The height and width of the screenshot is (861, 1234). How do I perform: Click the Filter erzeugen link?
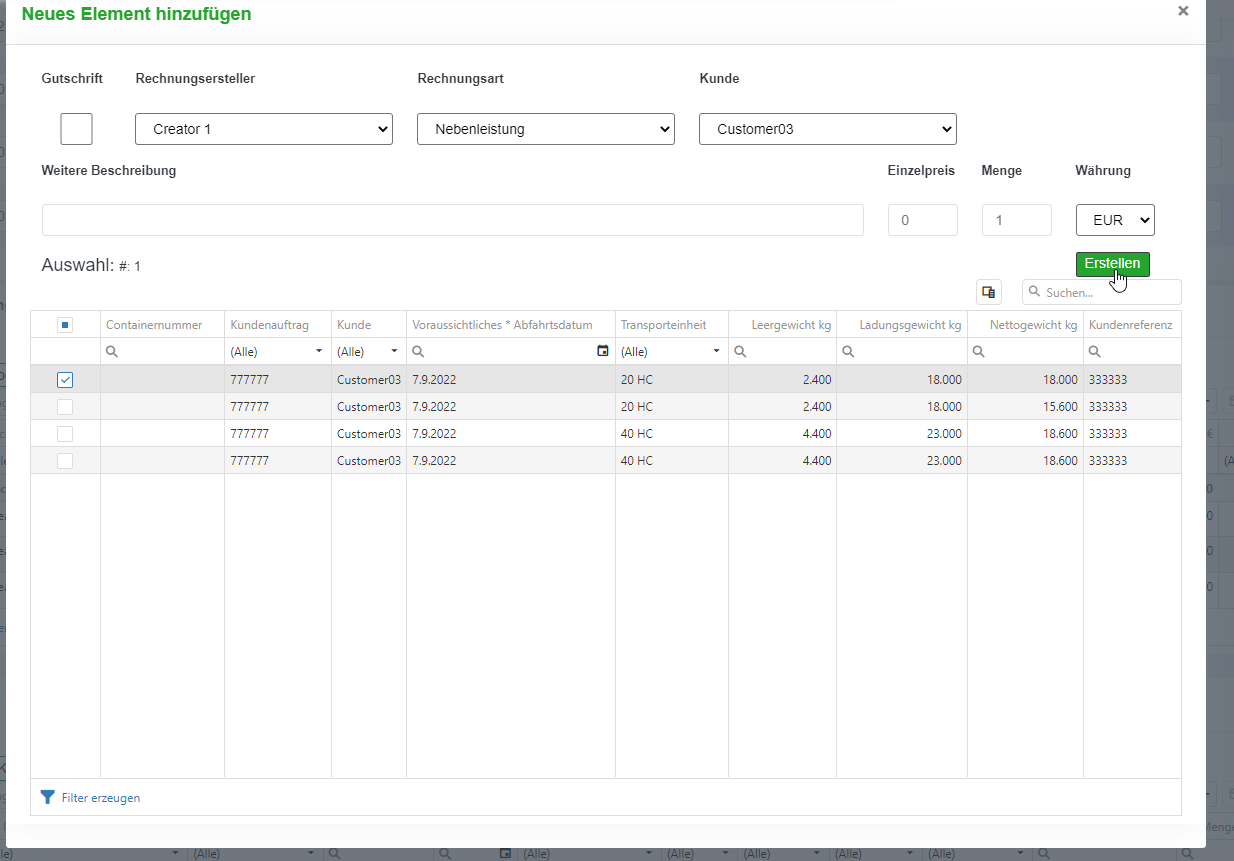click(100, 798)
